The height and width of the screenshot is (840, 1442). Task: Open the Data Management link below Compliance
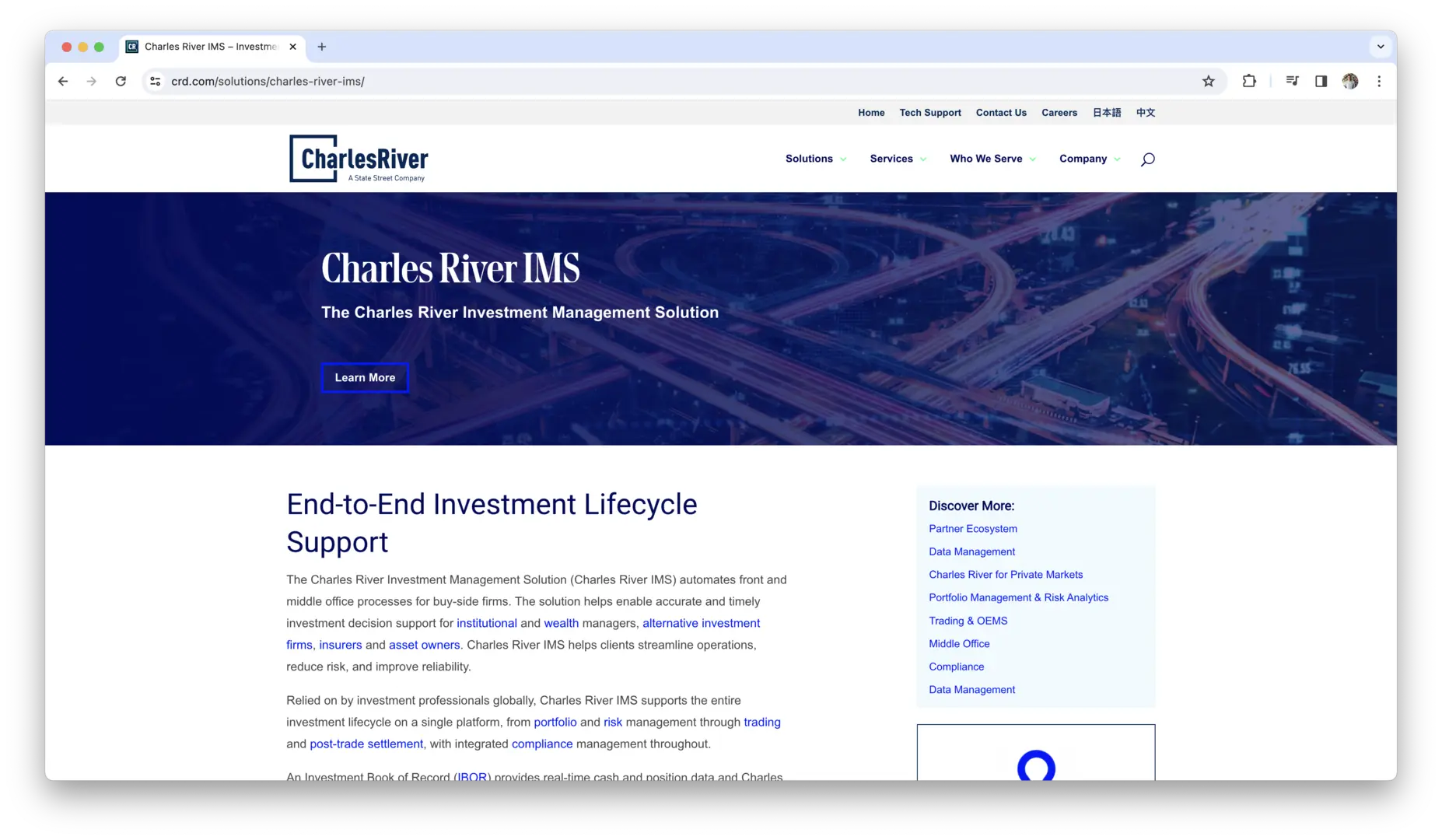tap(971, 690)
